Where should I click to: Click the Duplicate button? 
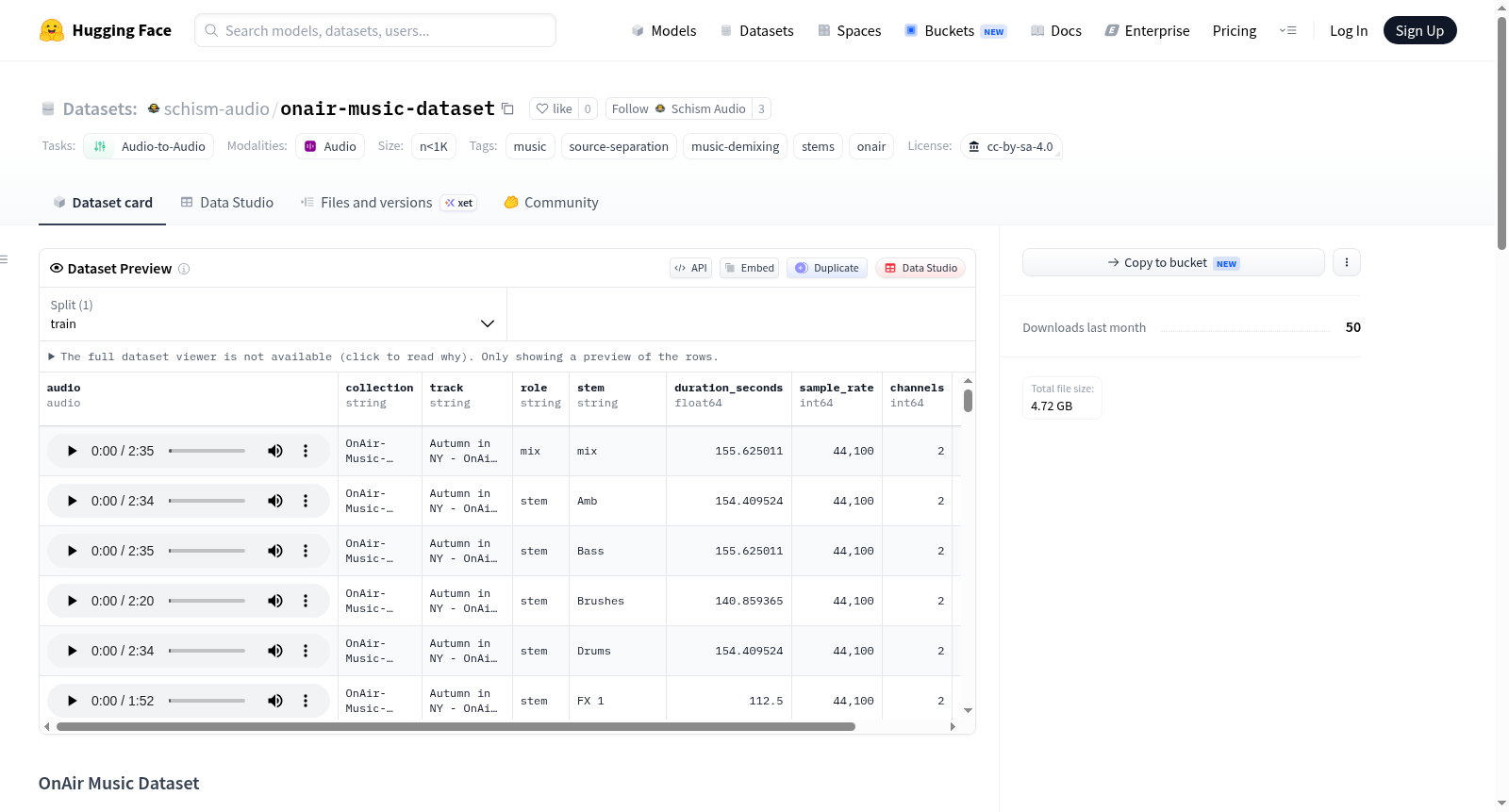pos(826,268)
